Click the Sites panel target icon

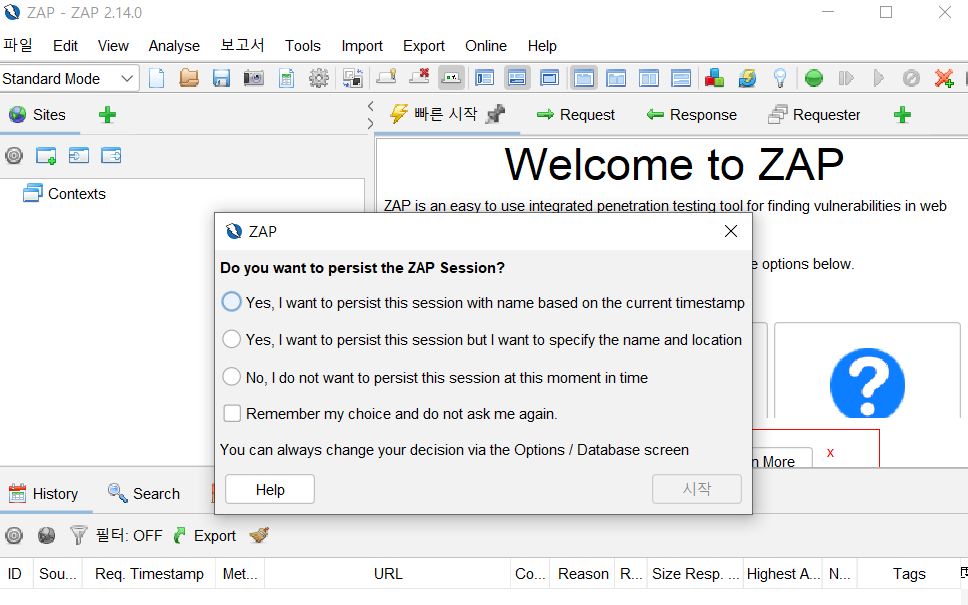[x=14, y=156]
